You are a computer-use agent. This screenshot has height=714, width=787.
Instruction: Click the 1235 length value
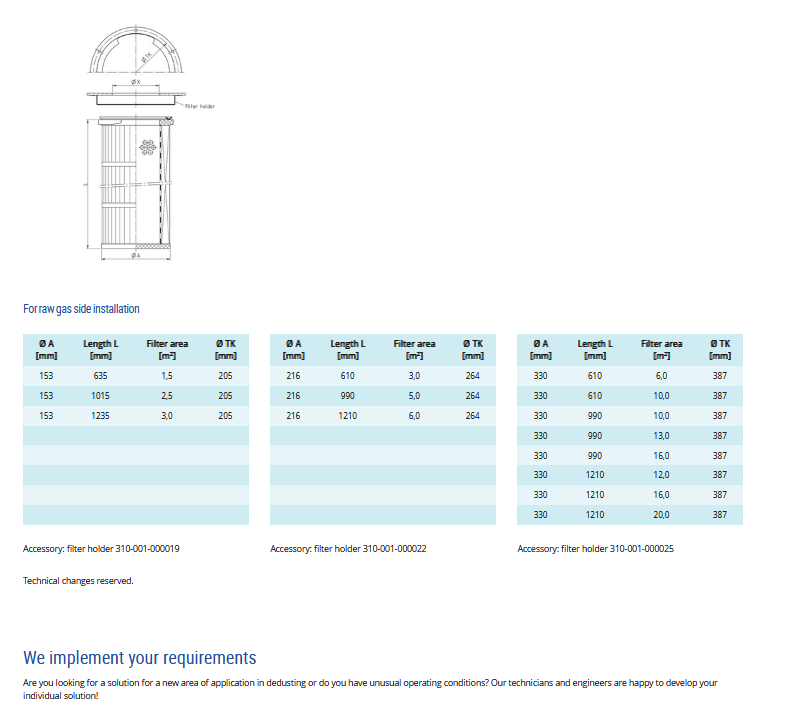(x=100, y=415)
